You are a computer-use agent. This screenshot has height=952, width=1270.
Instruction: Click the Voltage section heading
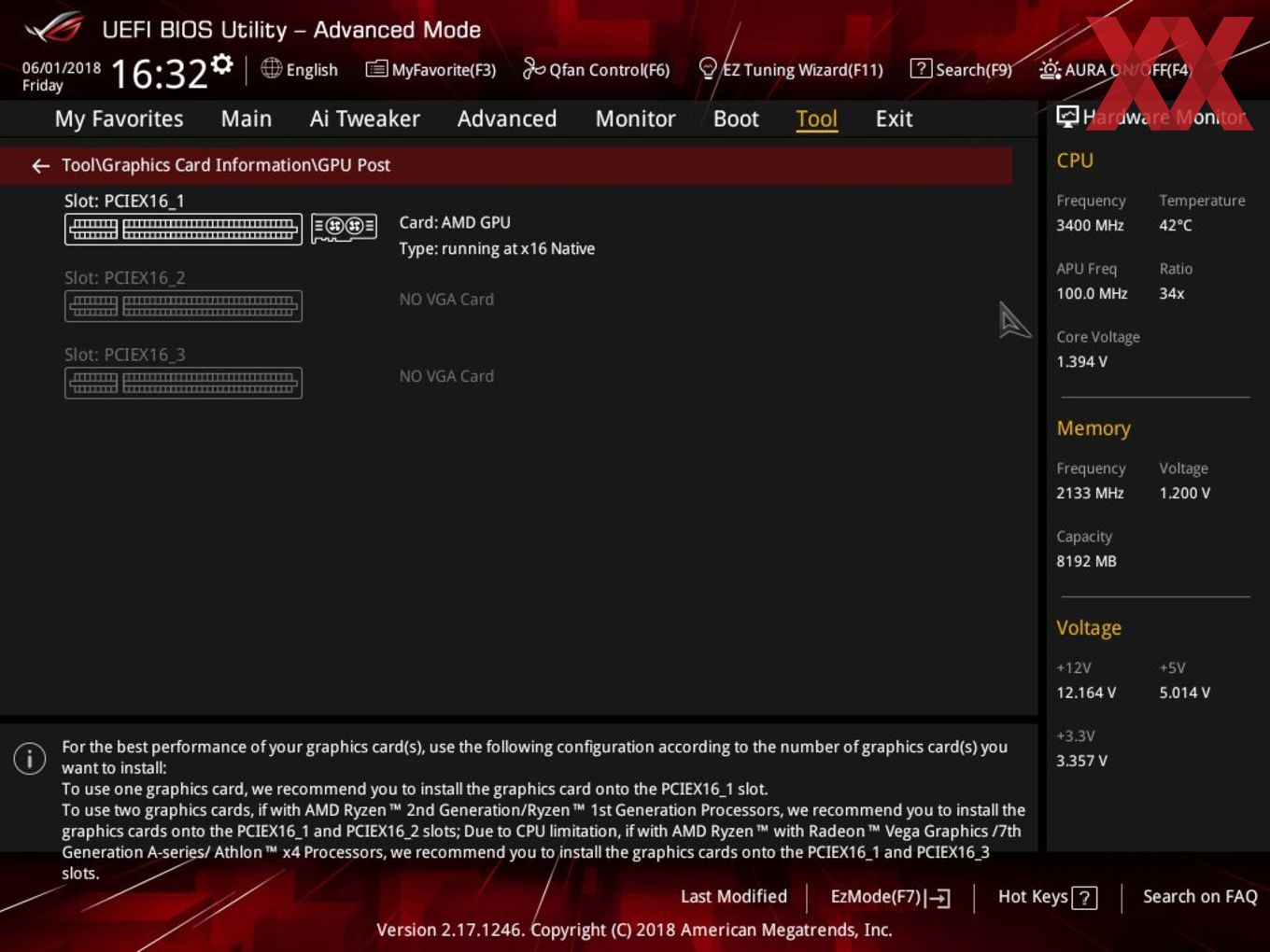point(1089,628)
